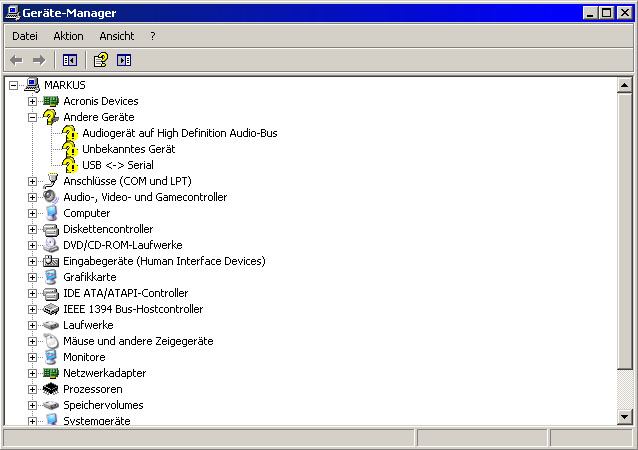Click the Monitore monitor icon

tap(51, 357)
